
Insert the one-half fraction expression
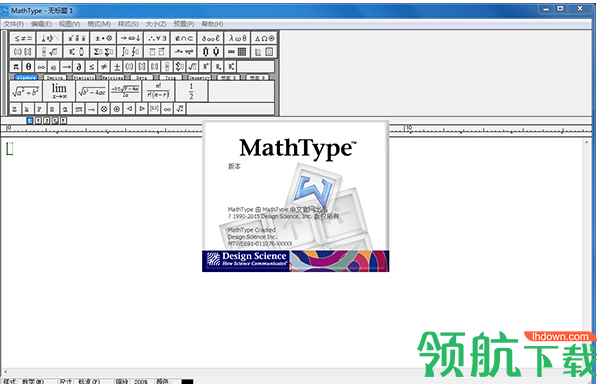191,91
